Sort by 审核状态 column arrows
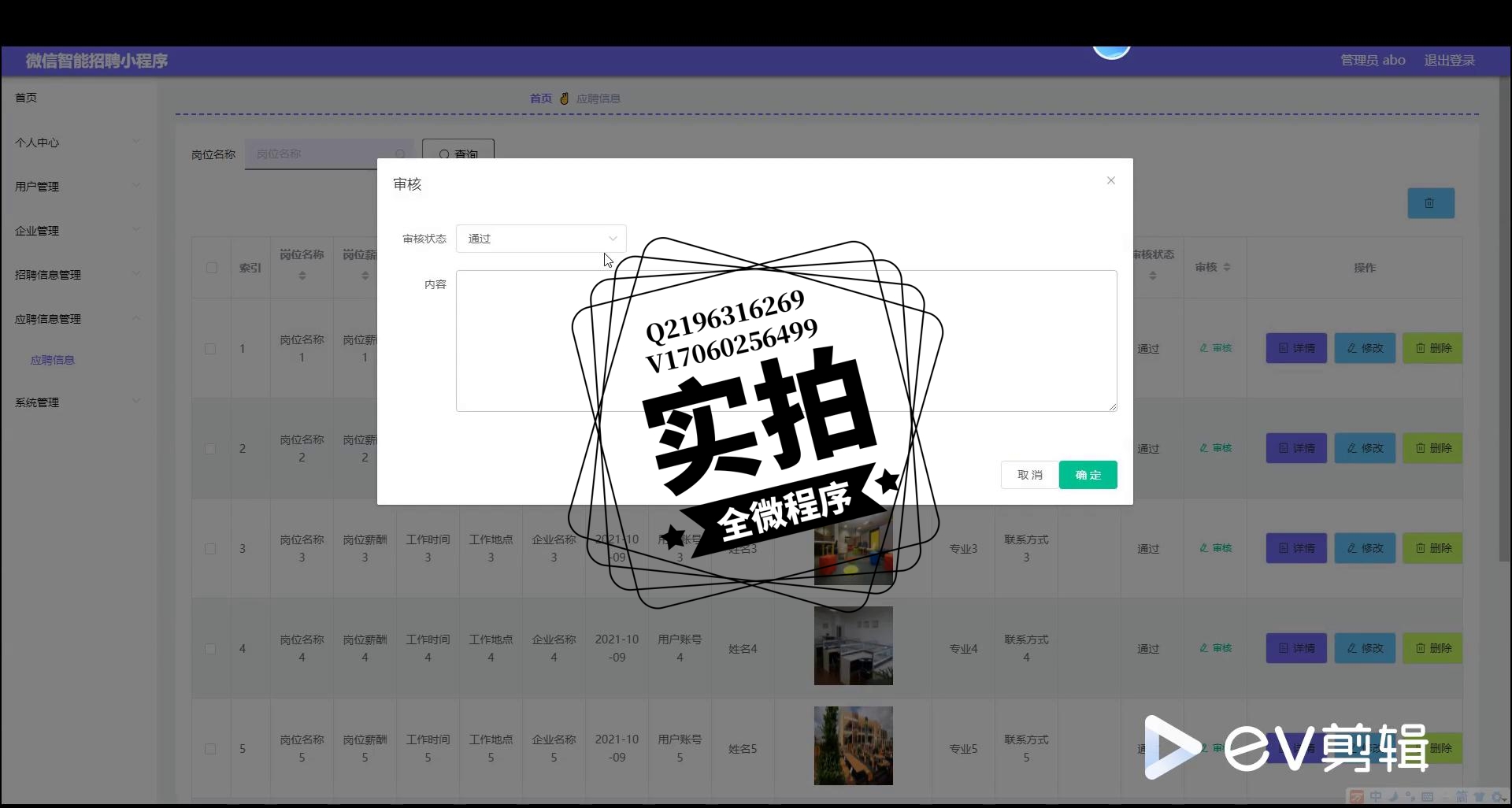1512x808 pixels. [x=1153, y=276]
